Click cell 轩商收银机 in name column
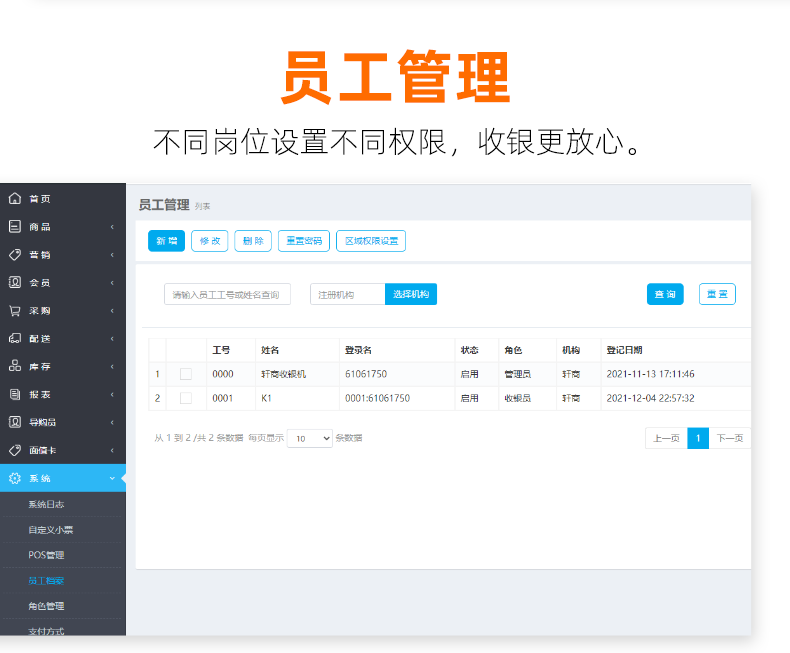The height and width of the screenshot is (653, 790). coord(283,374)
